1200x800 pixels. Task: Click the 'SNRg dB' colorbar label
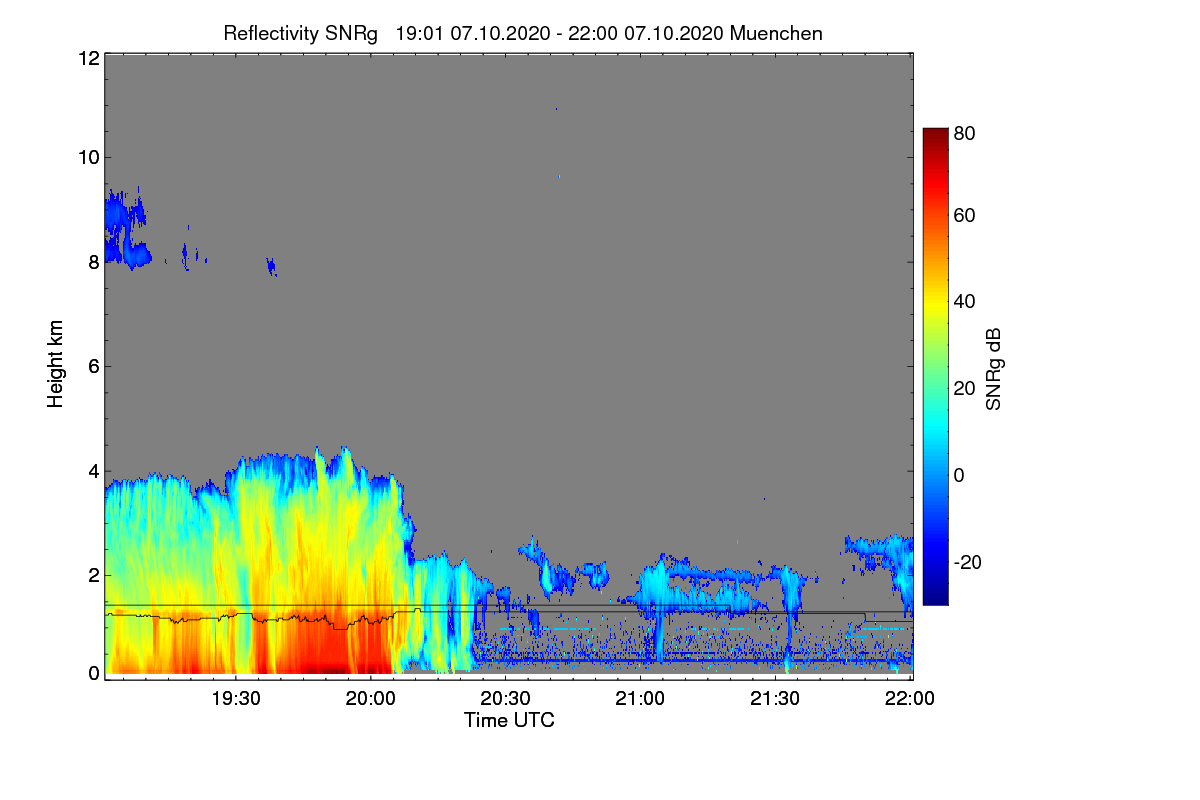pyautogui.click(x=993, y=370)
